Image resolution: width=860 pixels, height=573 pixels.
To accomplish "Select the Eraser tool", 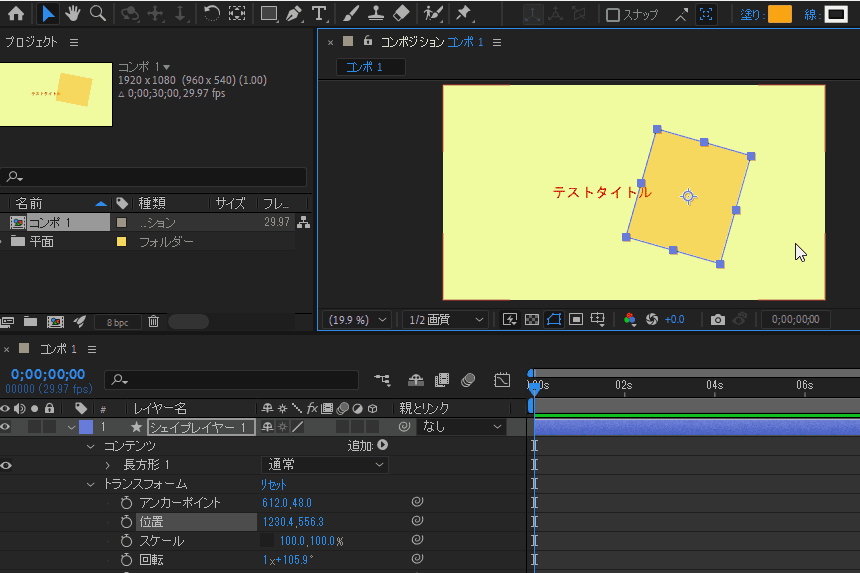I will coord(401,13).
